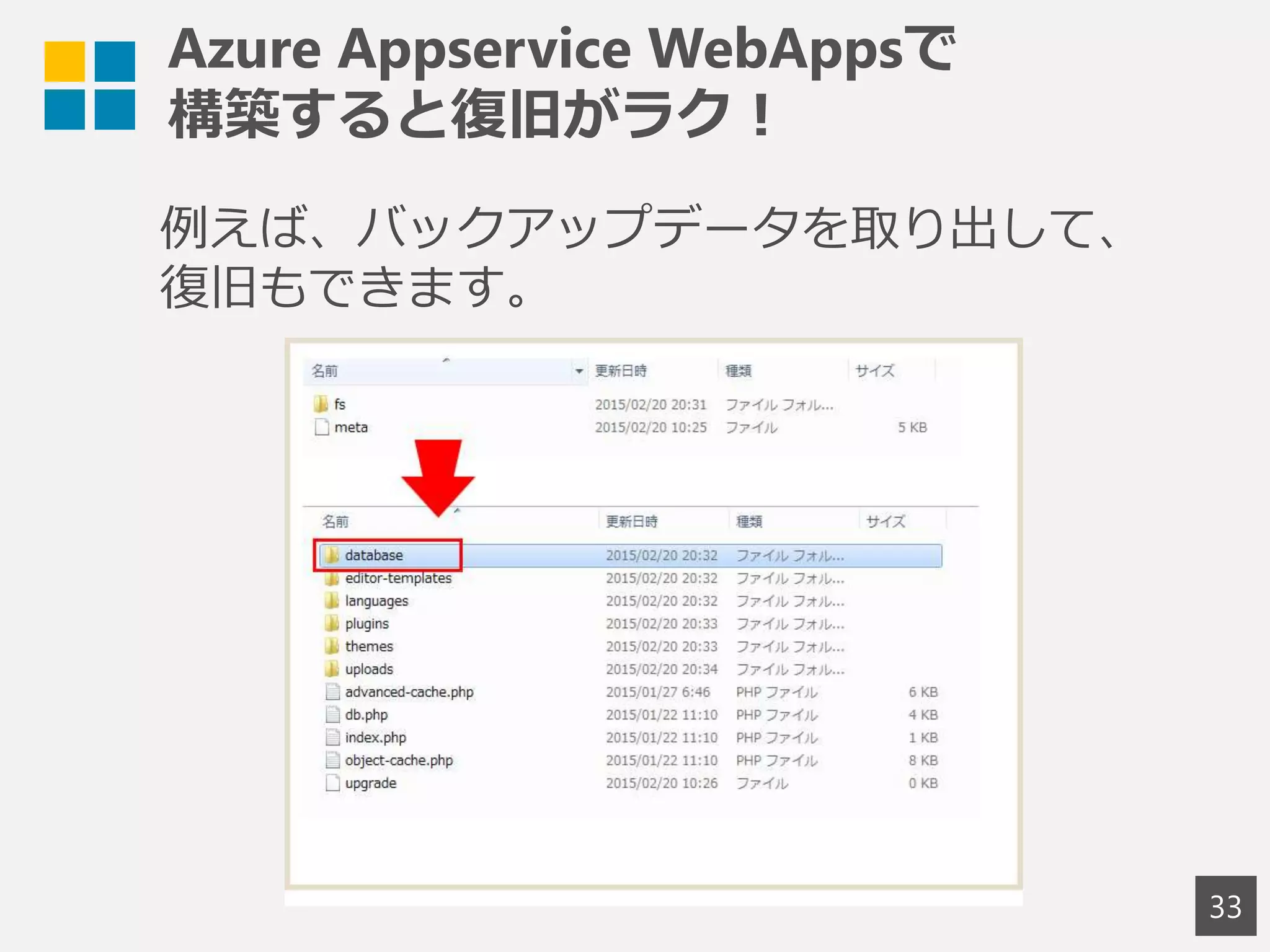
Task: Open the uploads folder icon
Action: [332, 669]
